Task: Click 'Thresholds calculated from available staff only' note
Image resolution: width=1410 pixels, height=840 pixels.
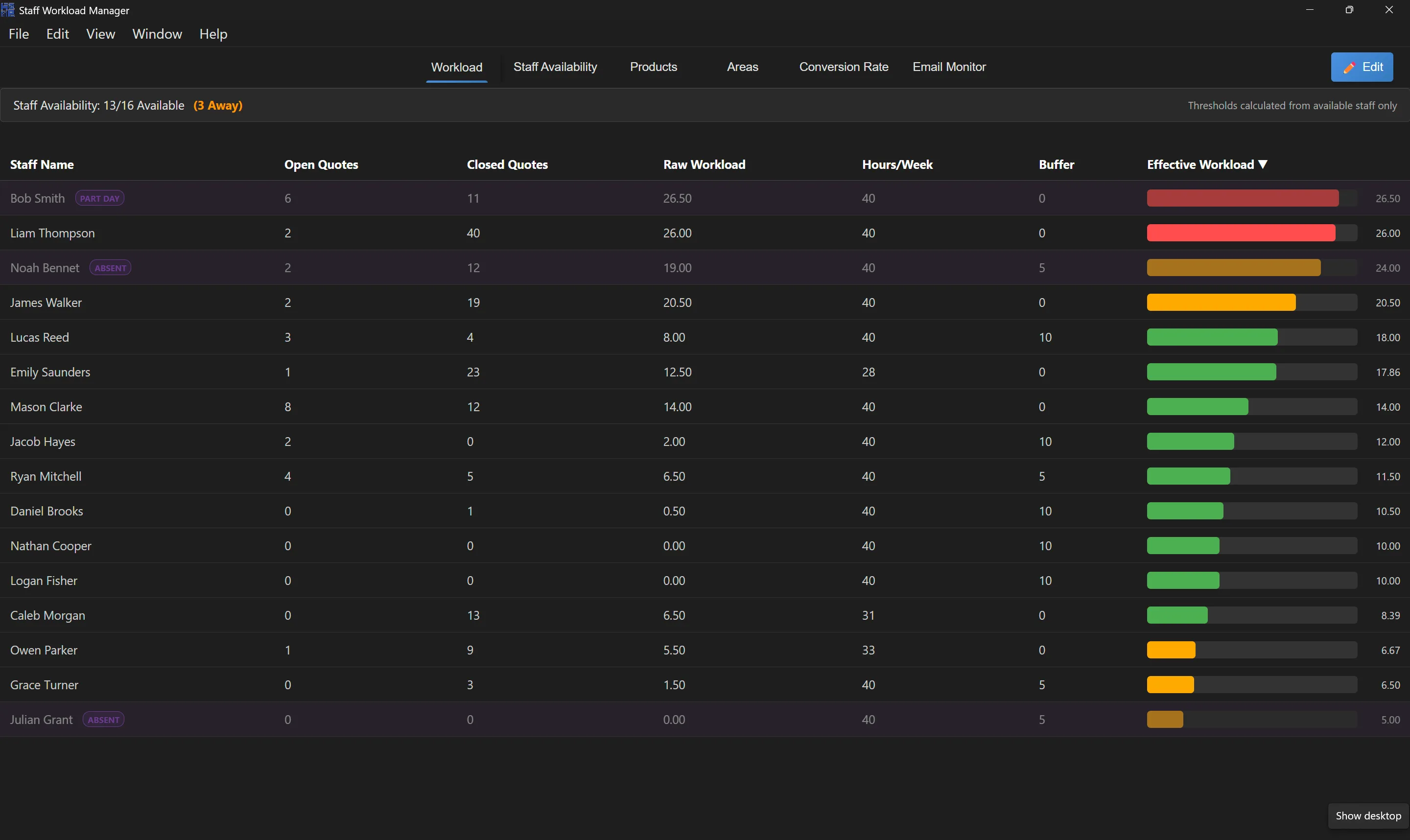Action: (x=1292, y=106)
